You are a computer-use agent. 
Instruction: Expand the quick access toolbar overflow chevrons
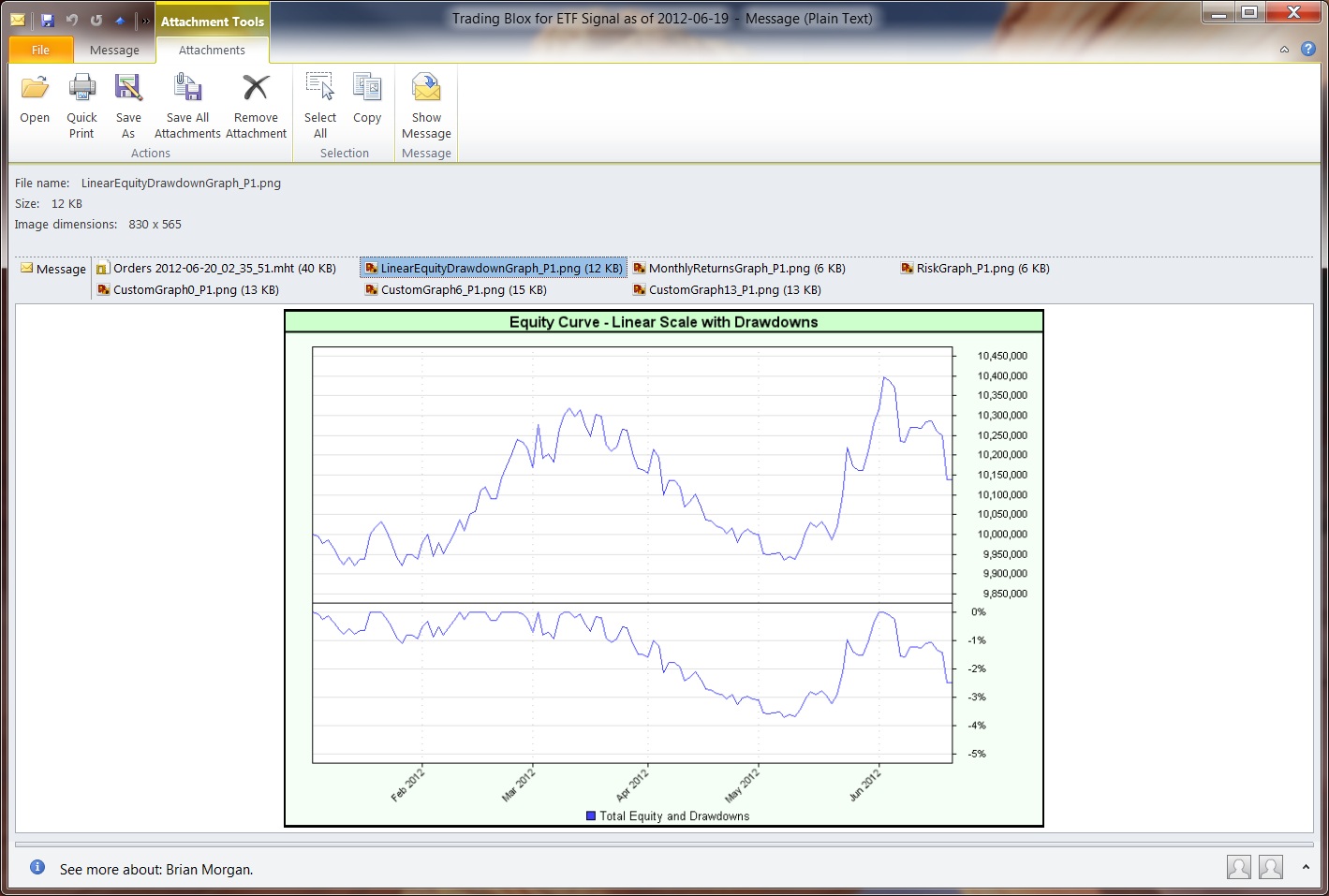[145, 21]
